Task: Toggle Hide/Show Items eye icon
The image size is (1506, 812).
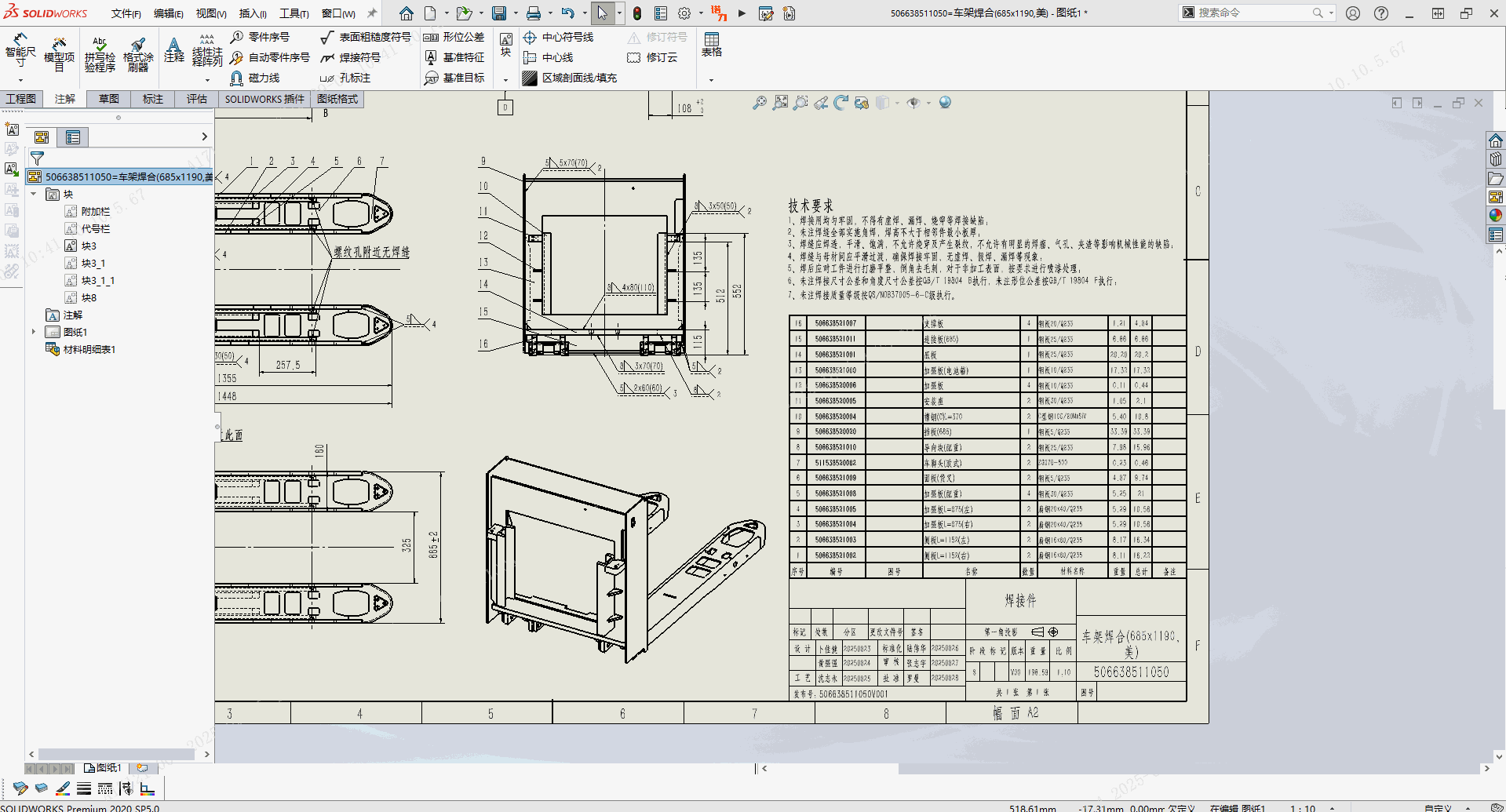Action: tap(913, 103)
